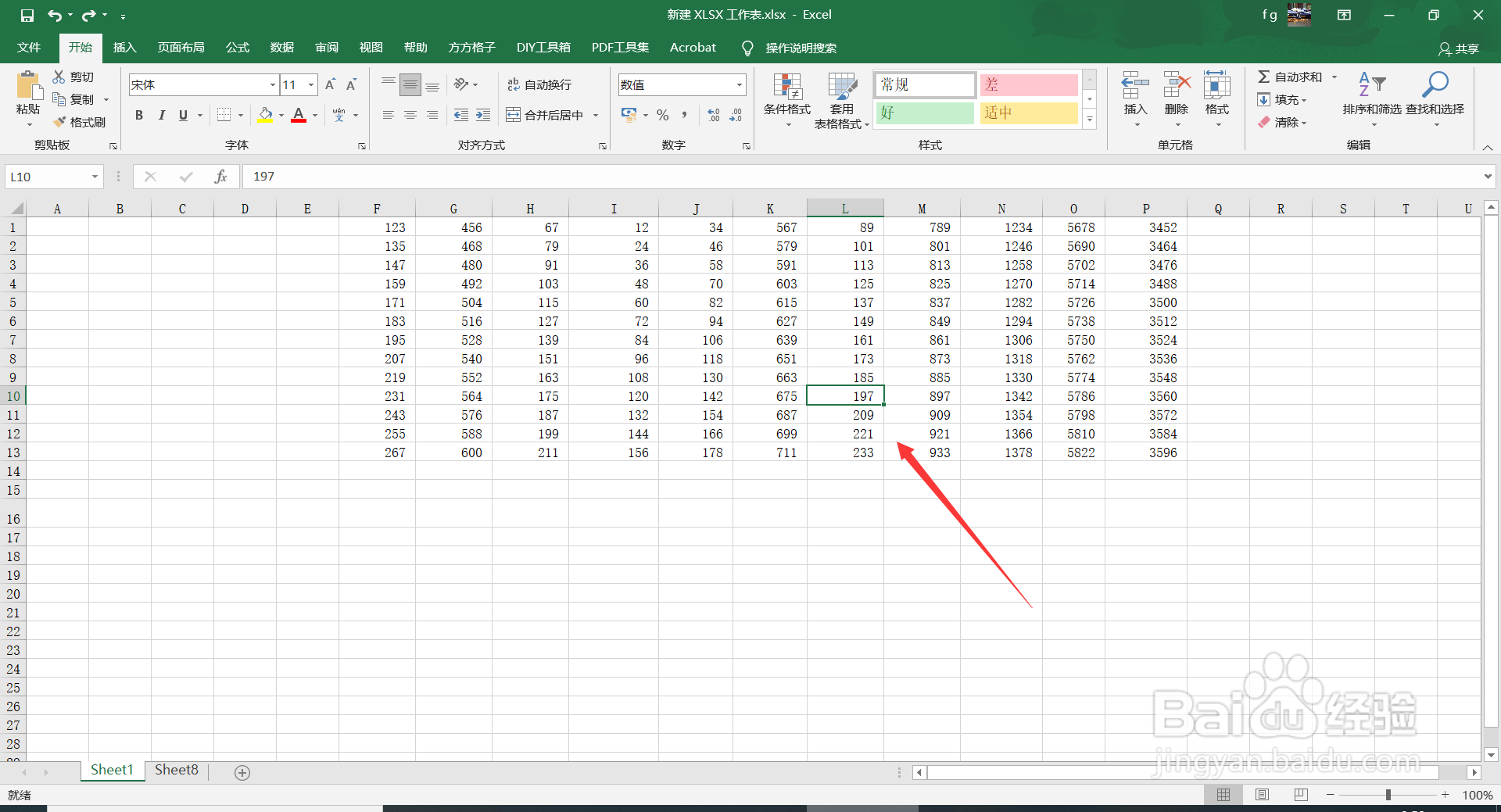Click the align right icon
Screen dimensions: 1501x812
point(432,115)
